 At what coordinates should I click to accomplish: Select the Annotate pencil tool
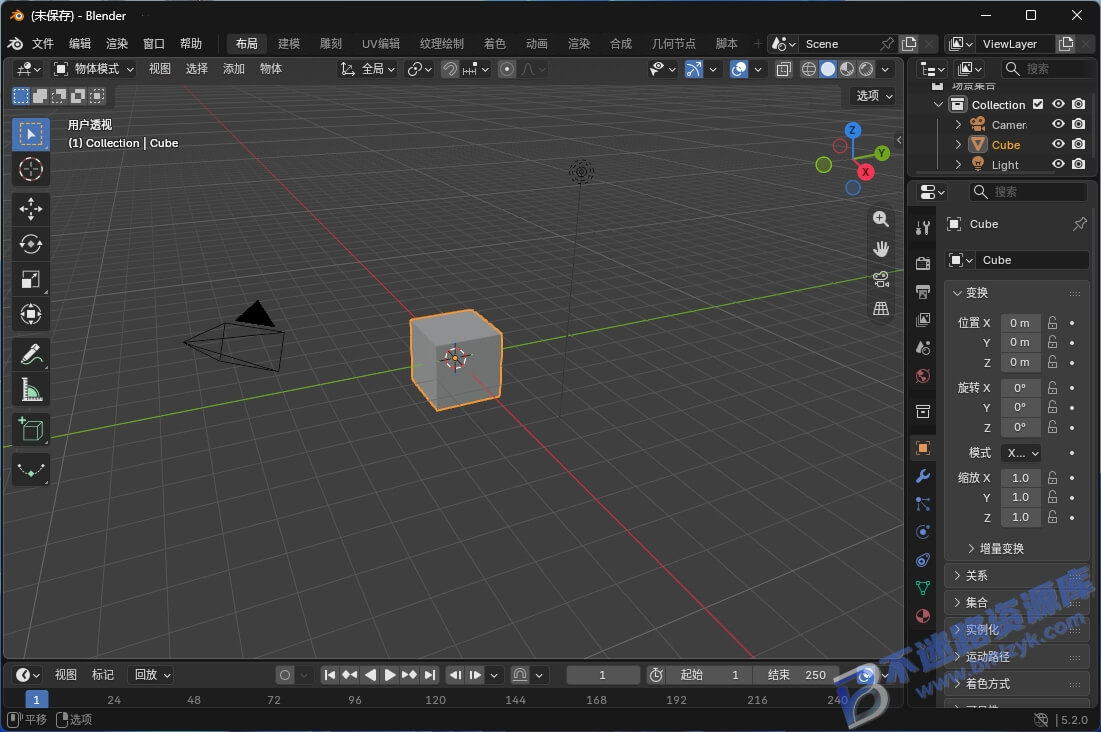pyautogui.click(x=31, y=354)
